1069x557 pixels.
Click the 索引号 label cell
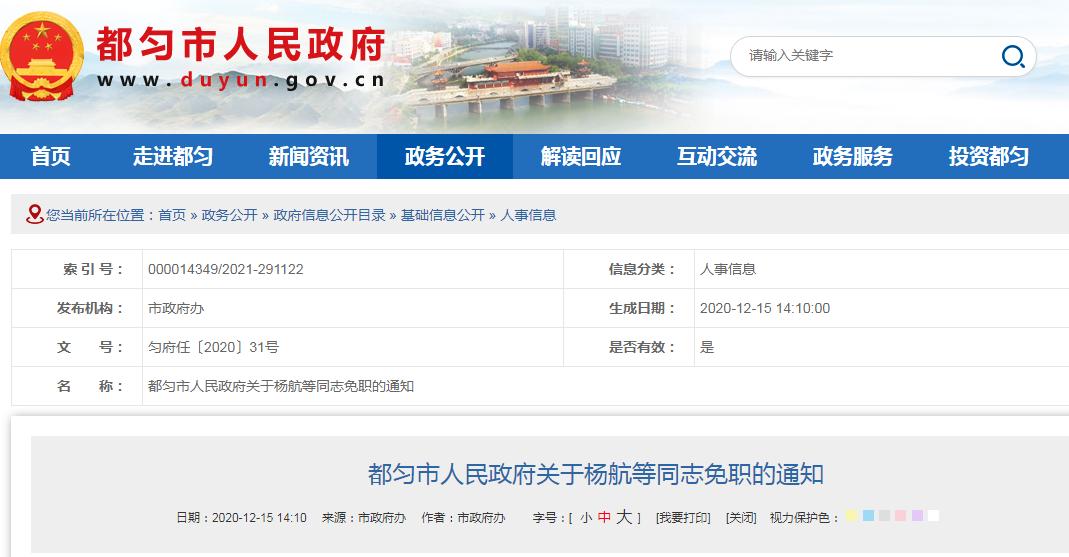(77, 269)
